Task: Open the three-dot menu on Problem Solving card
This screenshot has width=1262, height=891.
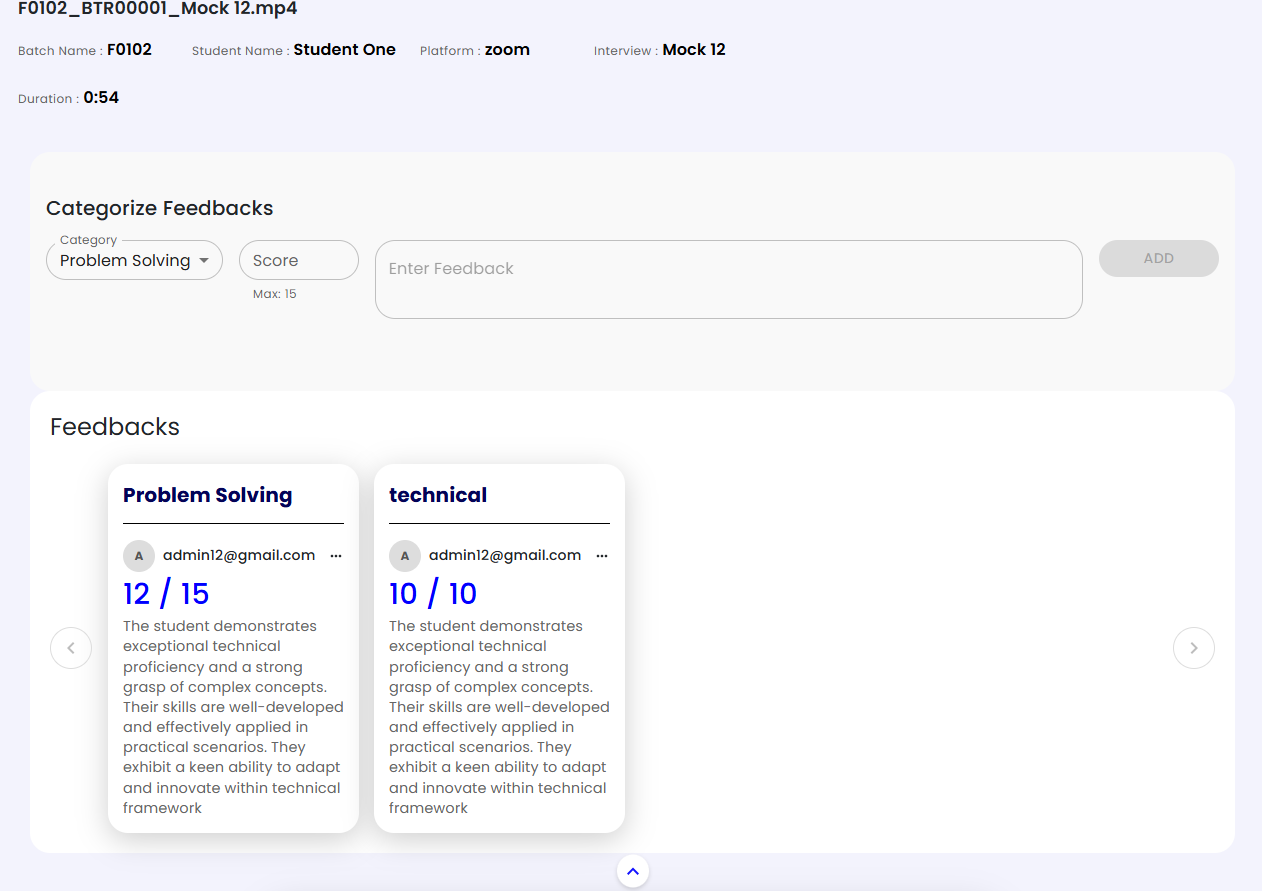Action: pos(336,556)
